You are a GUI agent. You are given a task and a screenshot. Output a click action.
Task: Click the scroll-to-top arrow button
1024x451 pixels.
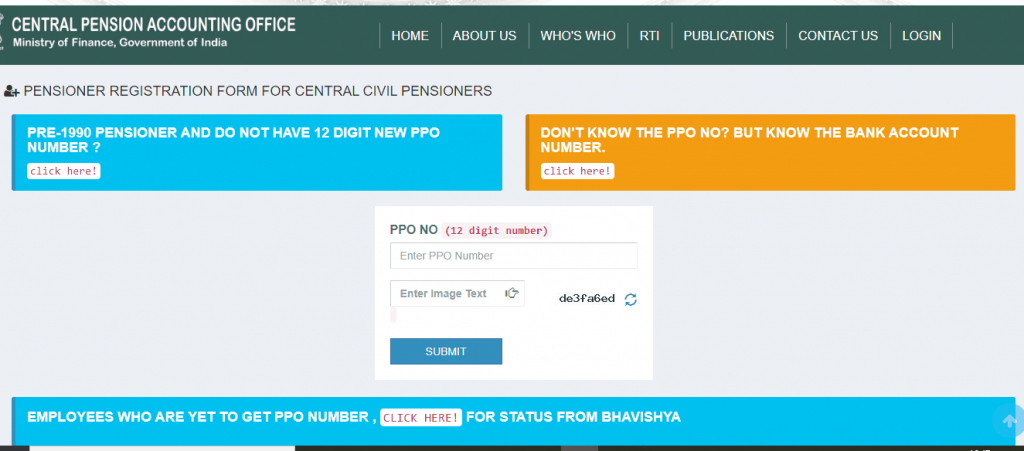point(1008,421)
